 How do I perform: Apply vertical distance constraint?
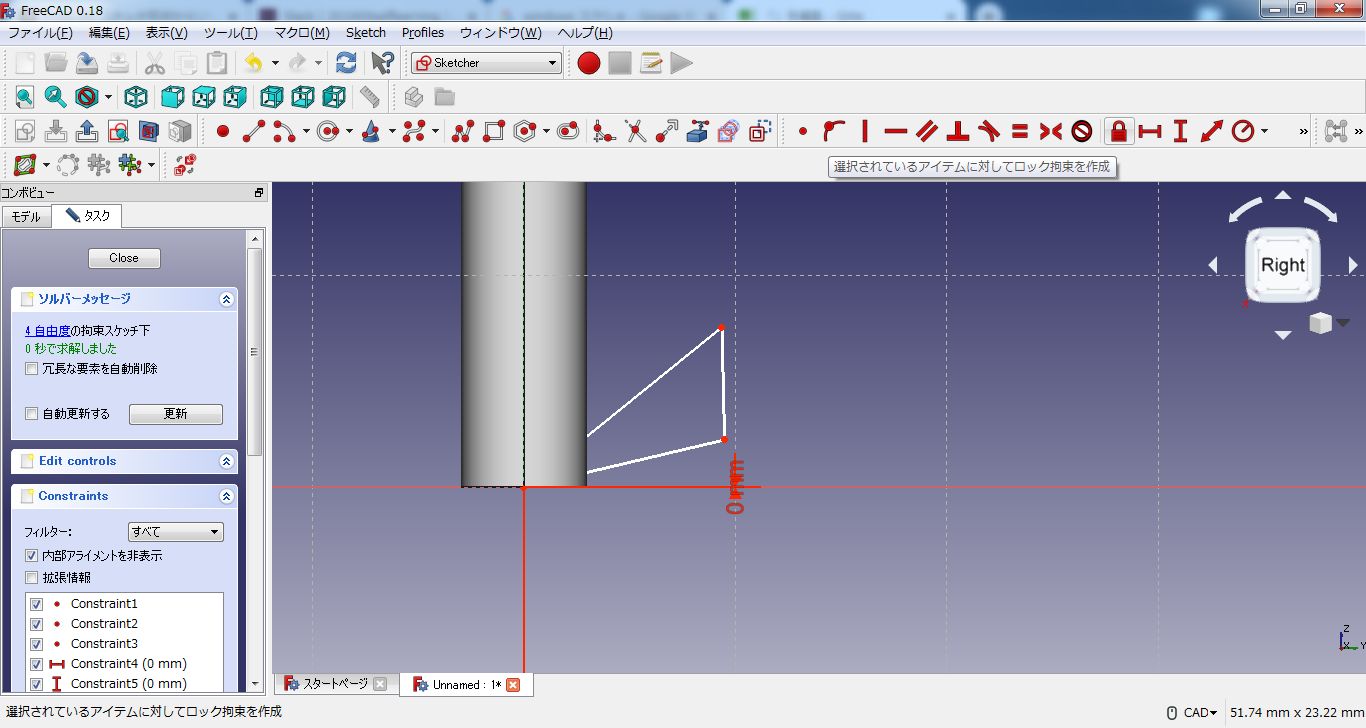click(1181, 131)
